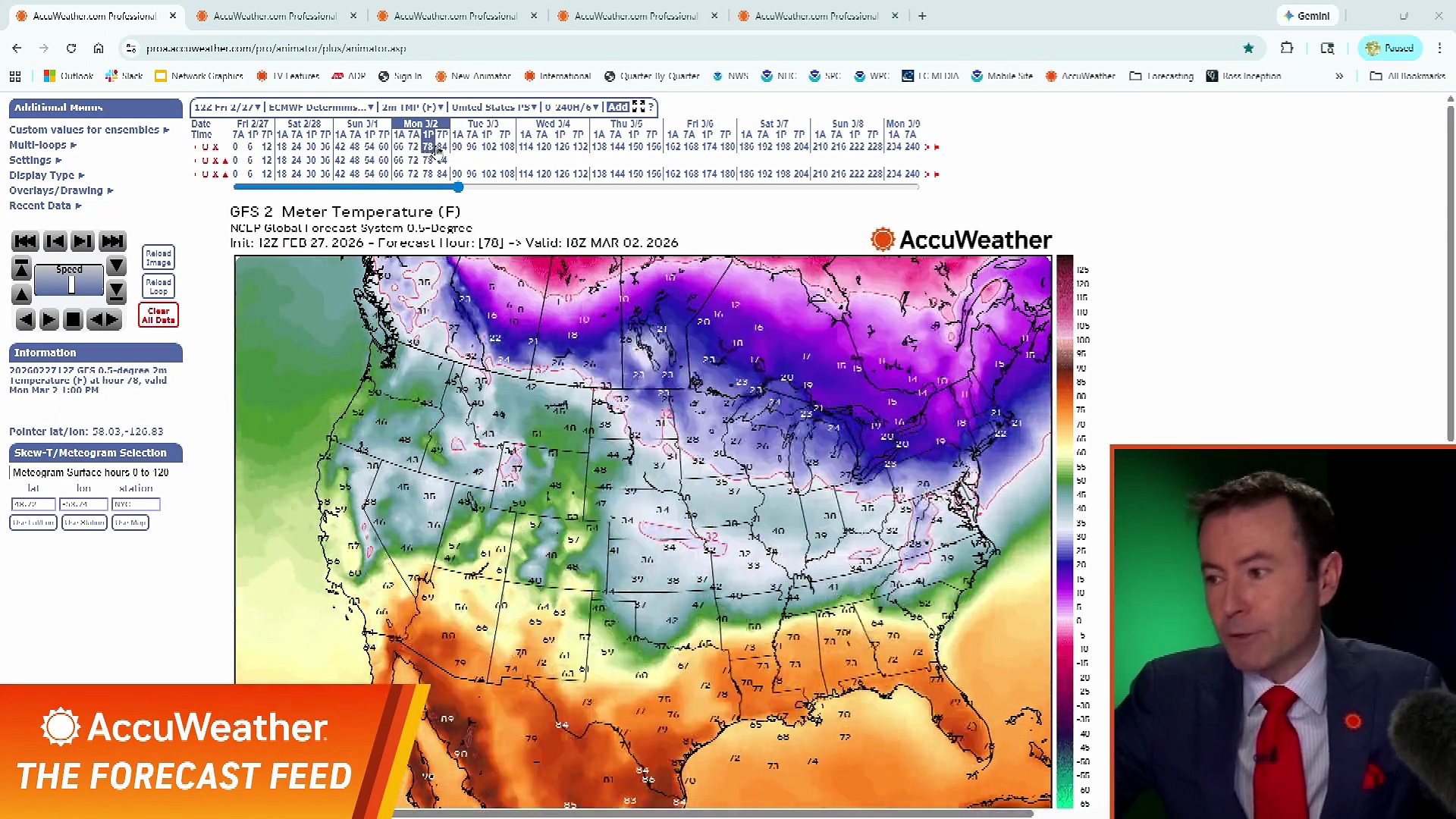1456x819 pixels.
Task: Play the animation in reverse
Action: (26, 320)
